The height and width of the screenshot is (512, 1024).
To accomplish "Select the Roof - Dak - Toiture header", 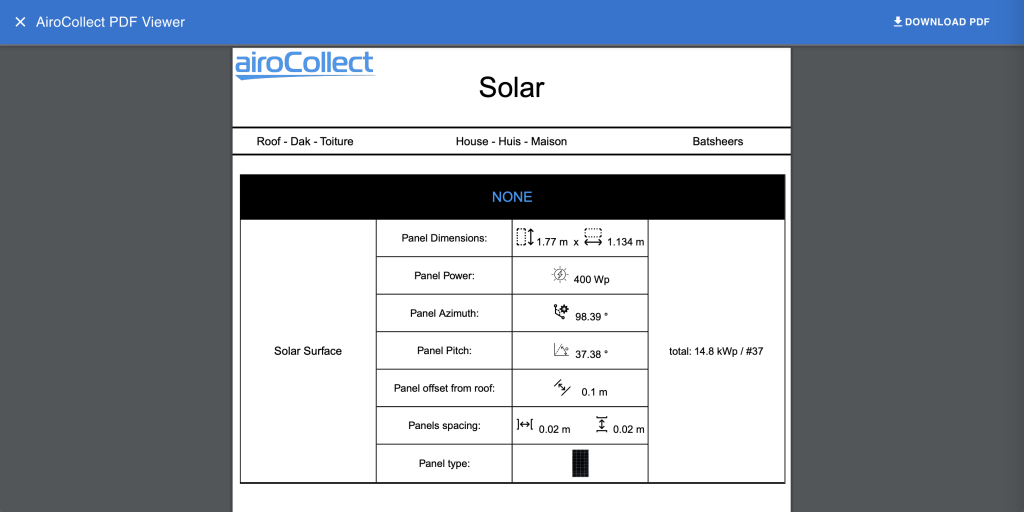I will pos(305,141).
